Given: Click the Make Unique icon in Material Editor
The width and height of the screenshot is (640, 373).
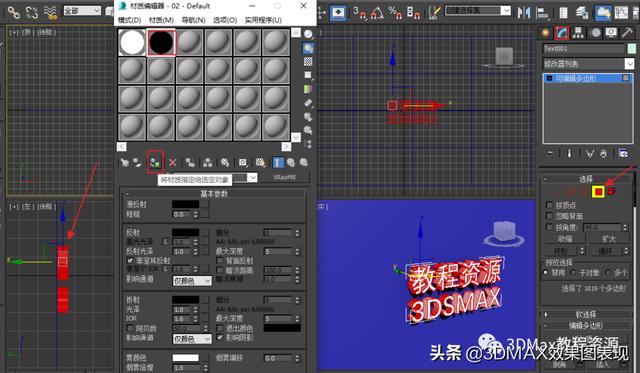Looking at the screenshot, I should 207,162.
